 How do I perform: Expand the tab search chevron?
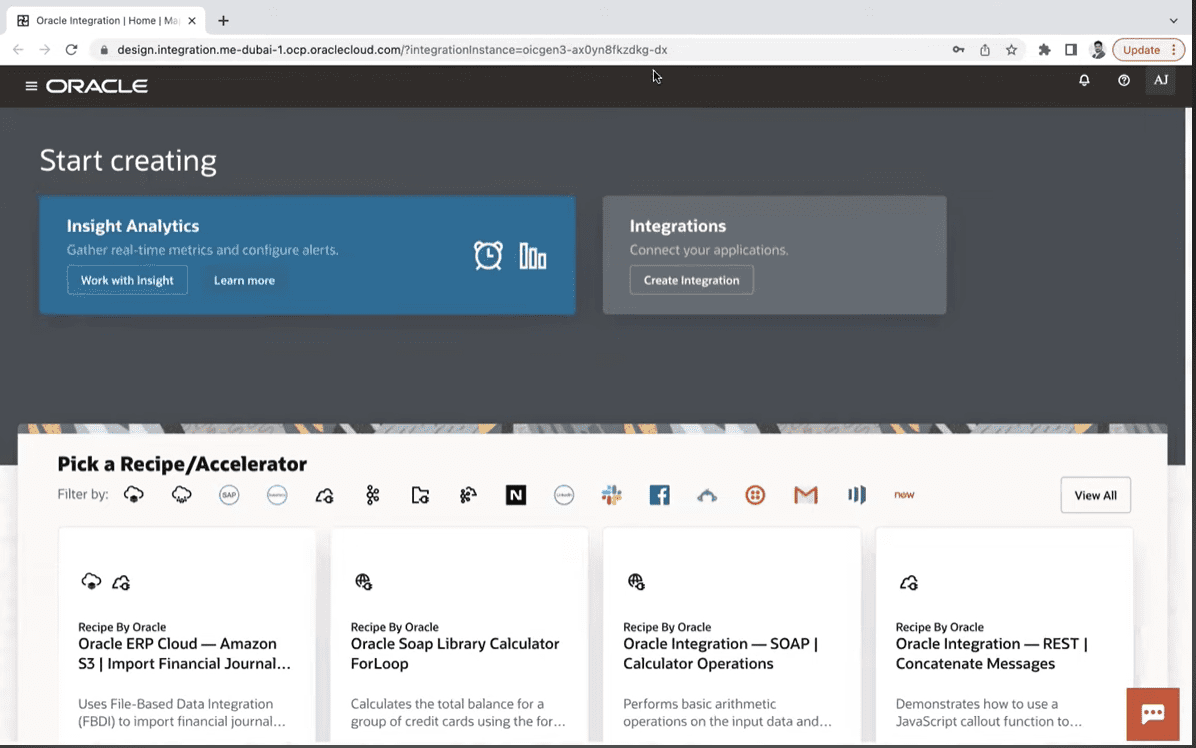click(1173, 21)
